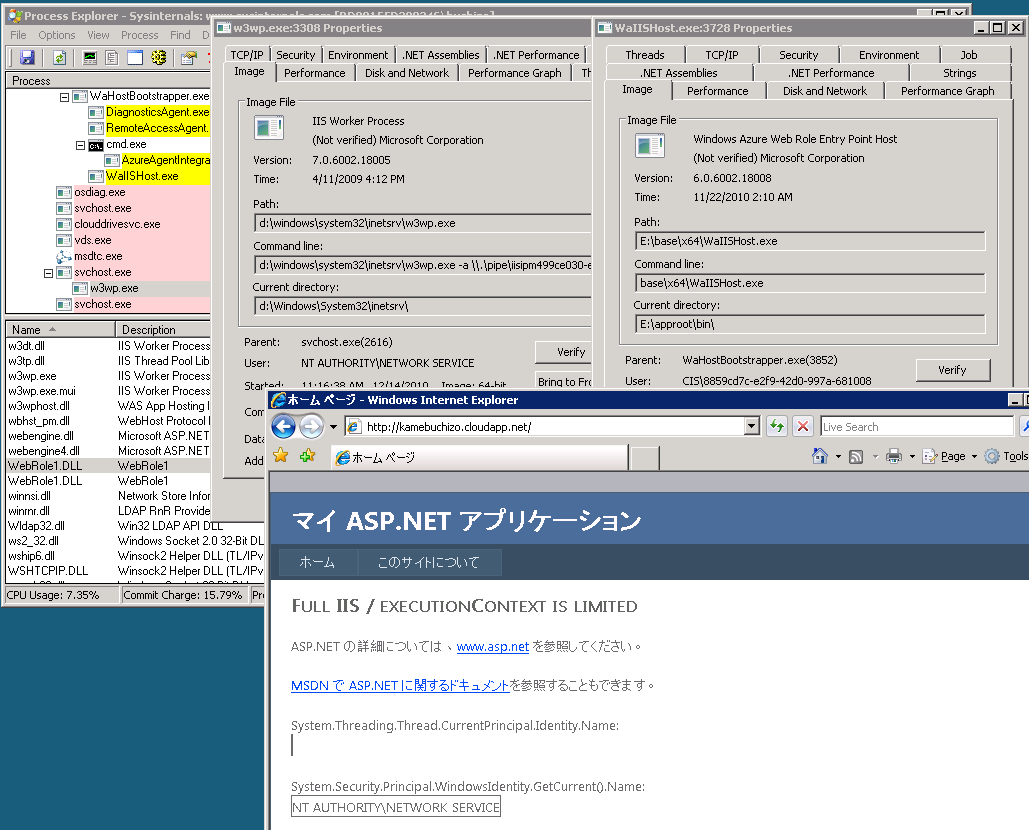Open the Strings tab in WaIISHost Properties
The image size is (1029, 830).
coord(959,73)
